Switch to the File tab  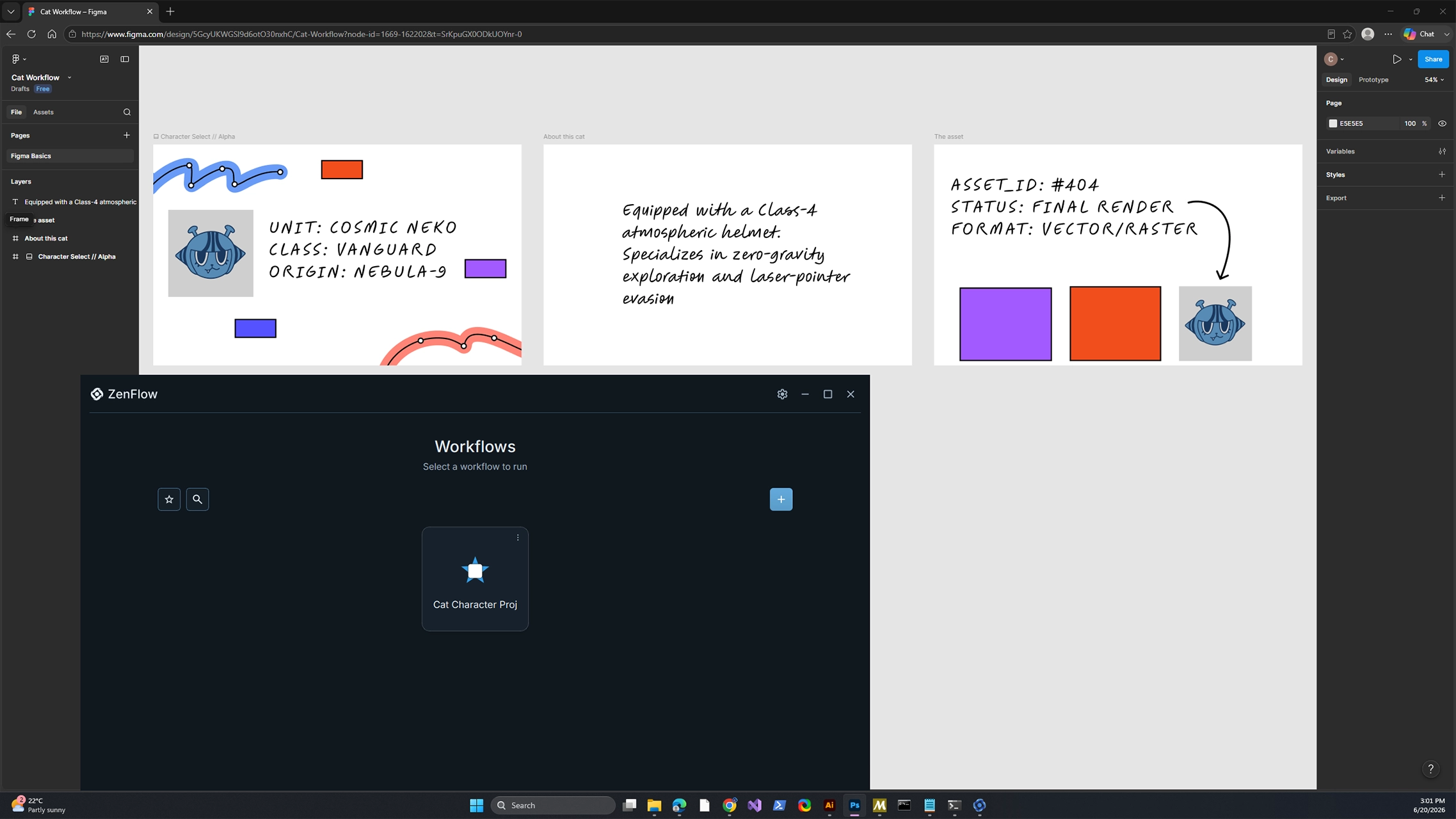[16, 112]
